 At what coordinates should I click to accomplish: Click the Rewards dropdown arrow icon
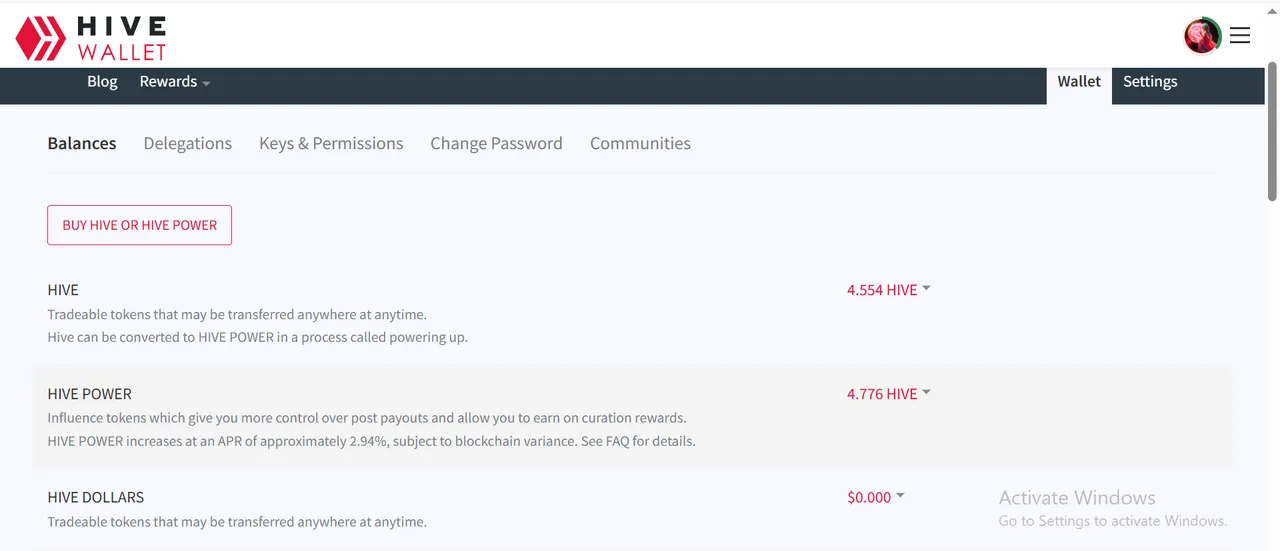pos(206,83)
